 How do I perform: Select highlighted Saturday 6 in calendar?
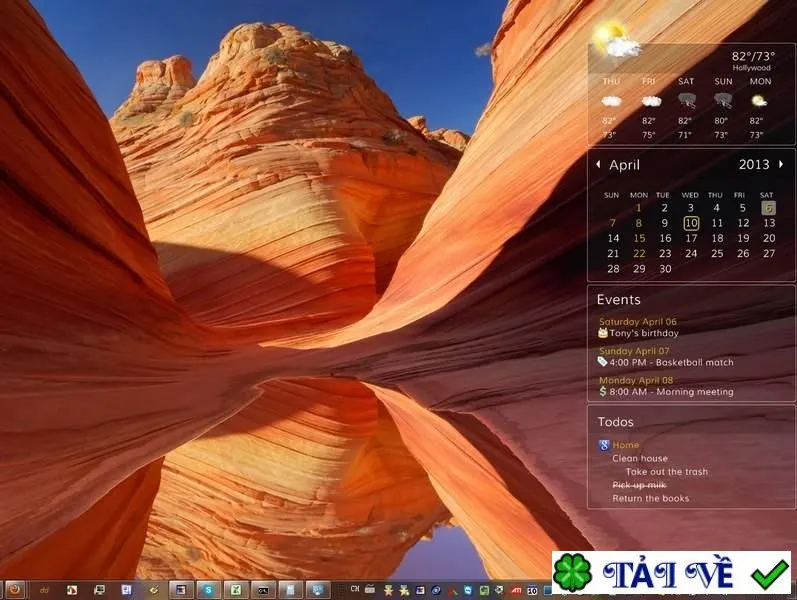[x=769, y=207]
